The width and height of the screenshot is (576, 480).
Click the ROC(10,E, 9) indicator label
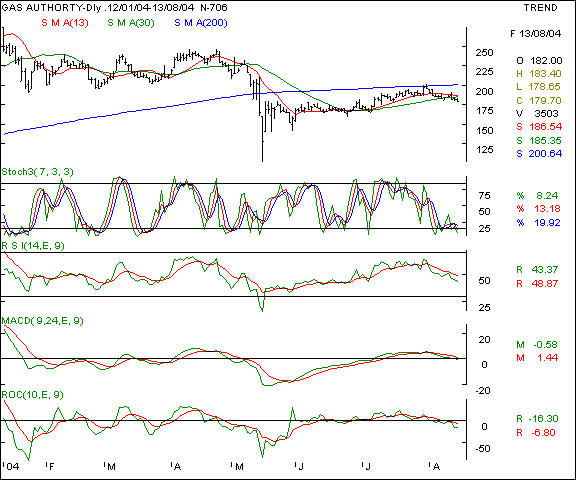[32, 395]
